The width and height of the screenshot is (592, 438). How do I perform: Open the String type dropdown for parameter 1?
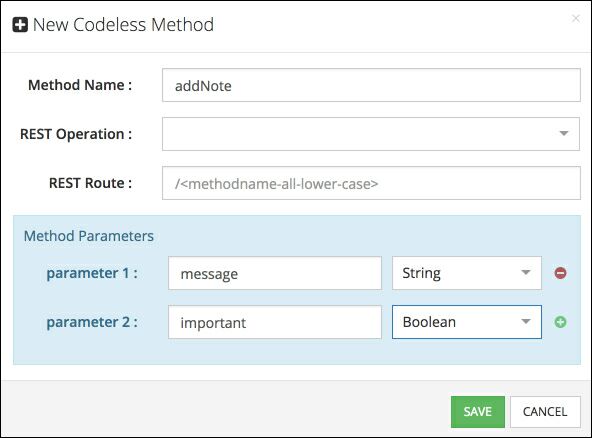click(467, 273)
